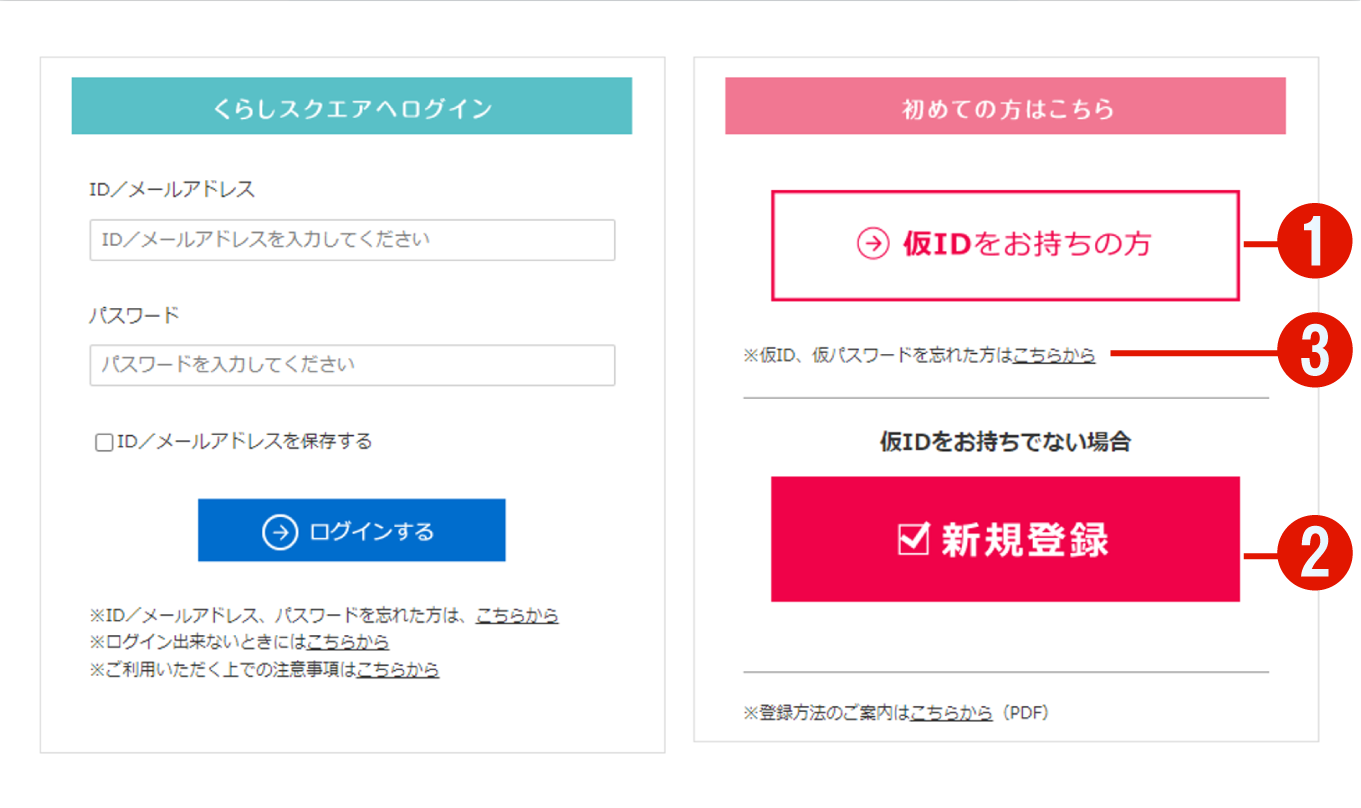This screenshot has width=1361, height=808.
Task: Focus the ID/メールアドレス input field
Action: tap(352, 240)
